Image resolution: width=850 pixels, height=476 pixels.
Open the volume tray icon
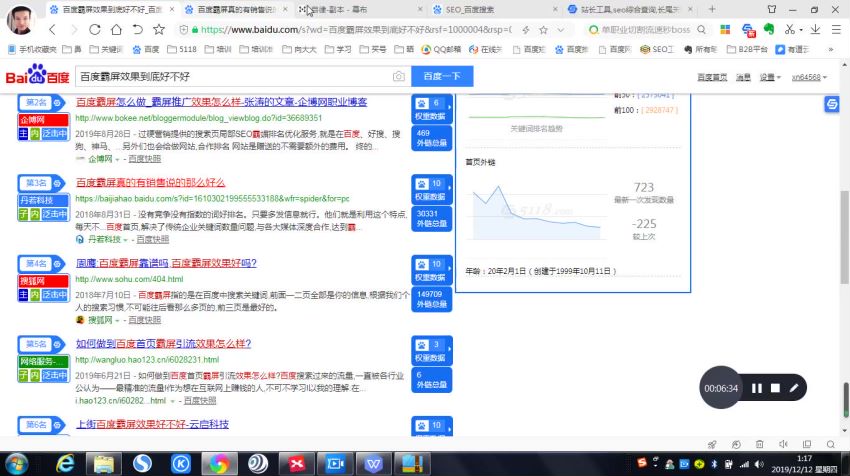click(x=759, y=464)
